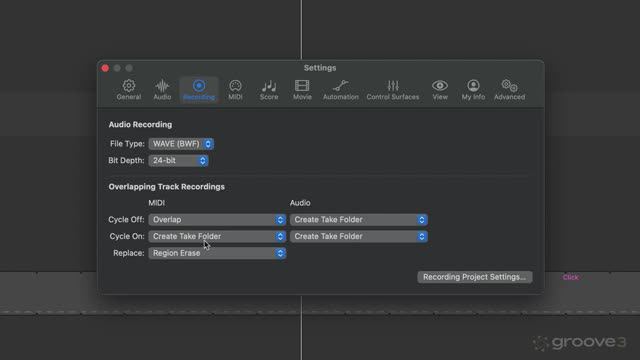The width and height of the screenshot is (640, 360).
Task: Open the My Info settings pane
Action: [x=473, y=90]
